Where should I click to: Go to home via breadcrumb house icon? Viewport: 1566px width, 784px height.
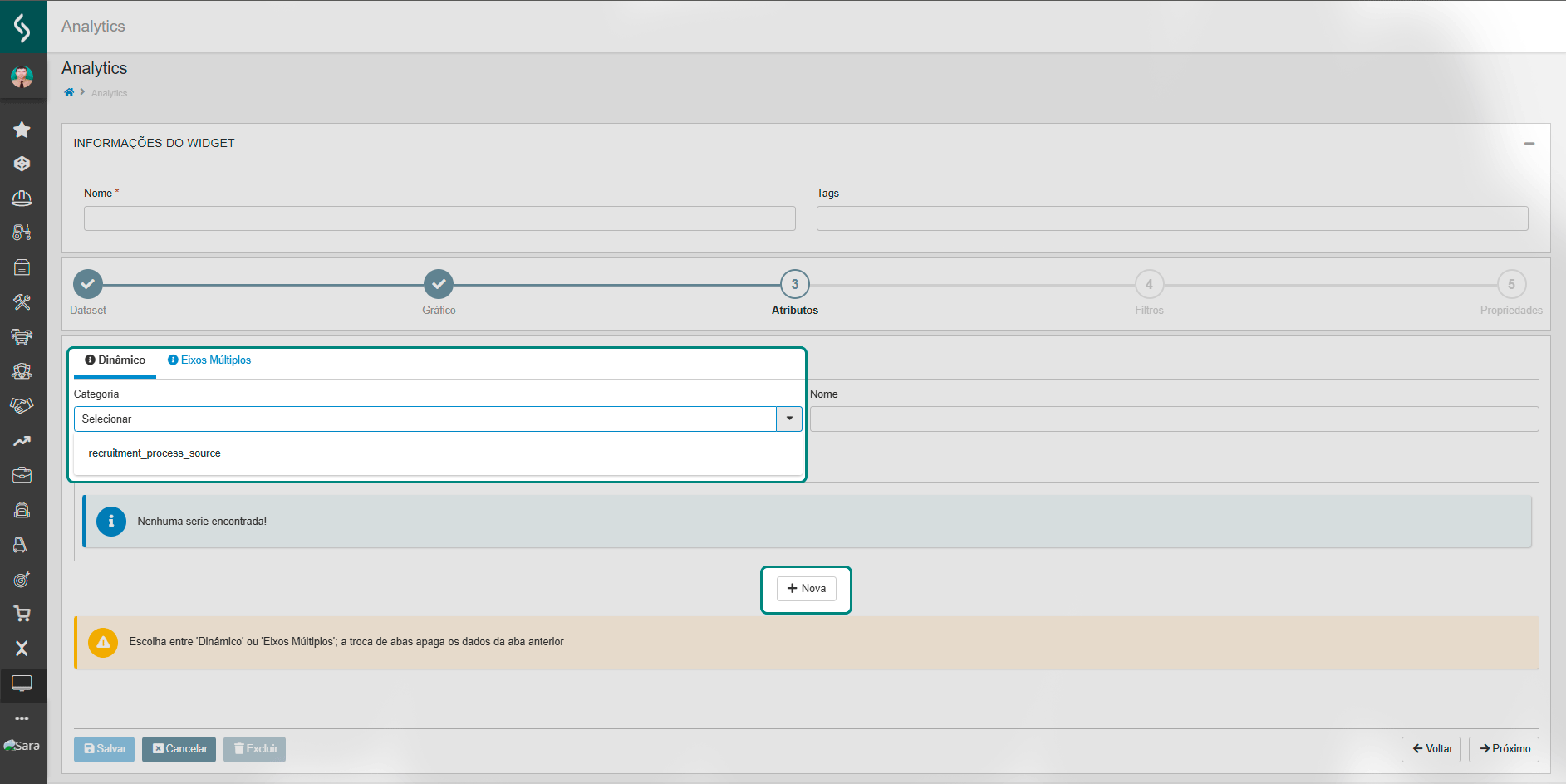(69, 92)
